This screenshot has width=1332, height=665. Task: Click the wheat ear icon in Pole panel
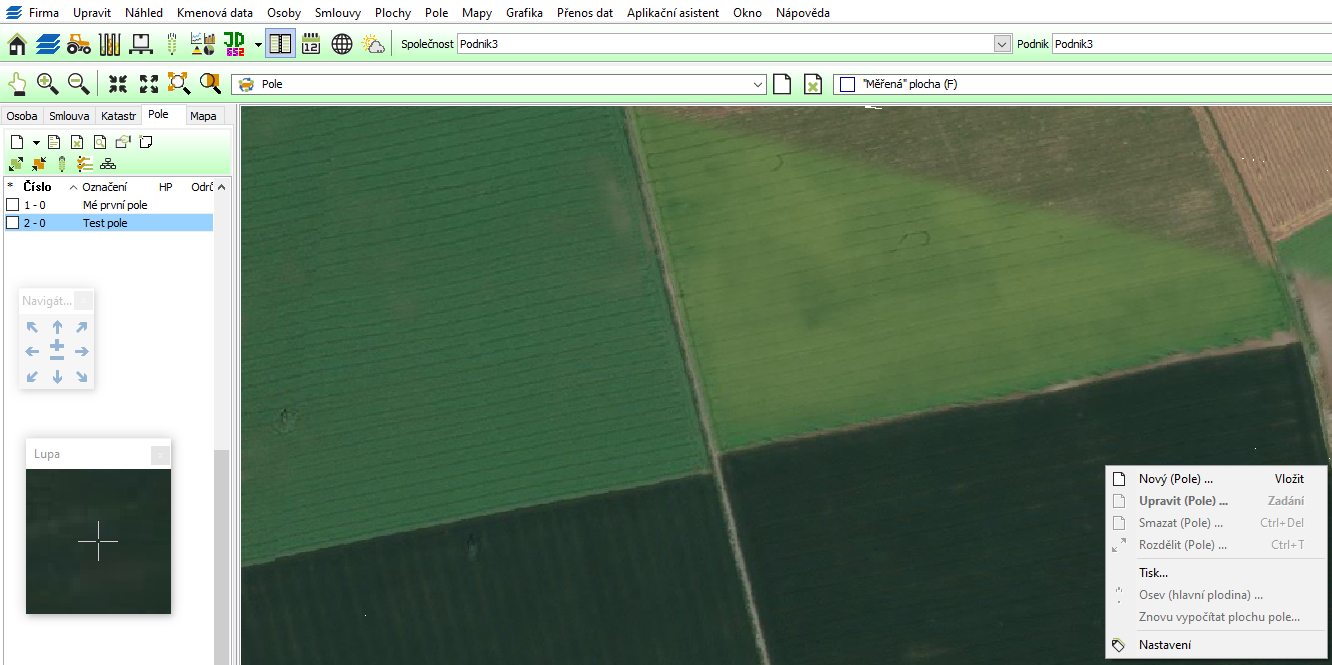(62, 164)
